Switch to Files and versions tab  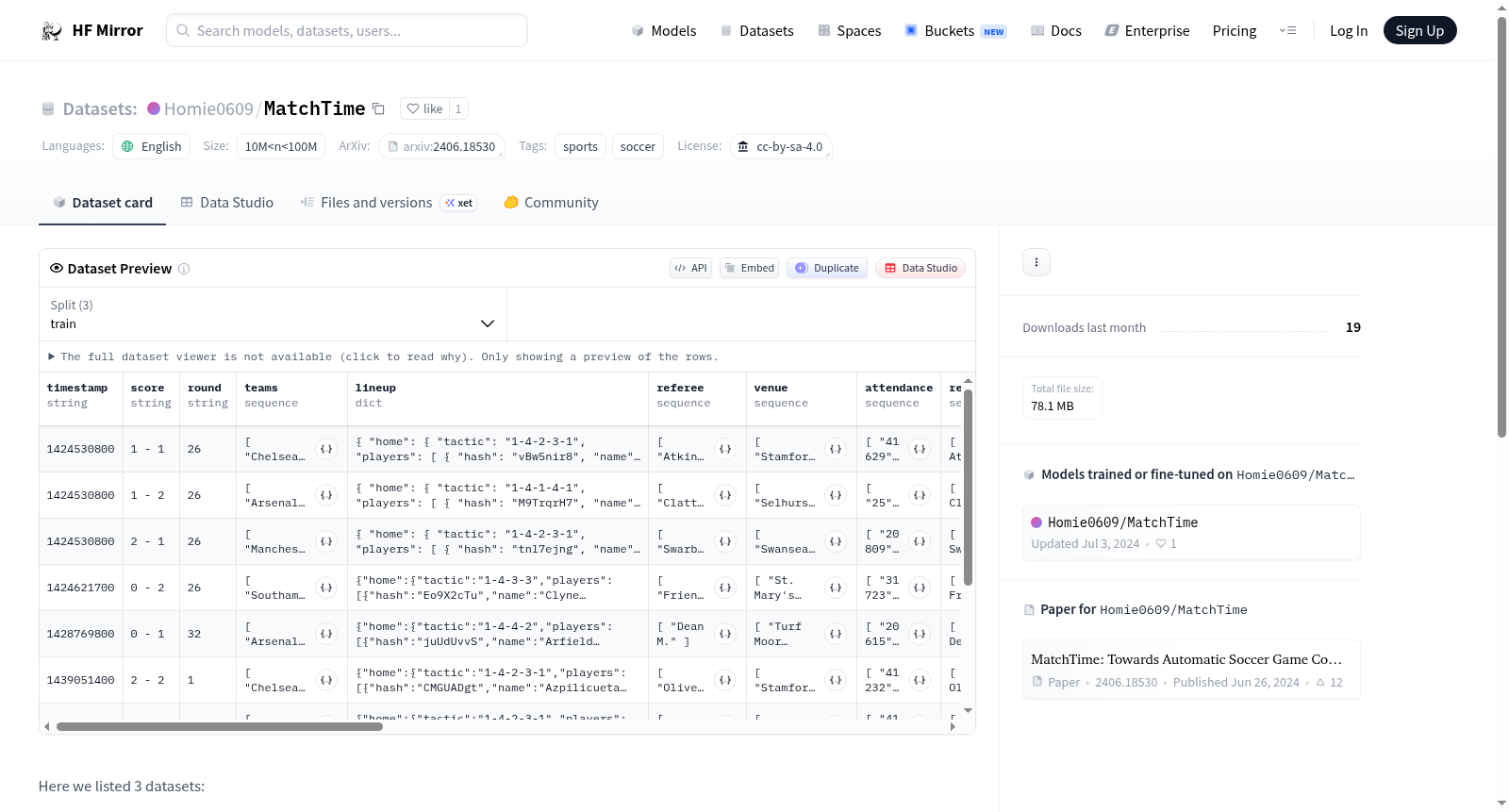(388, 203)
